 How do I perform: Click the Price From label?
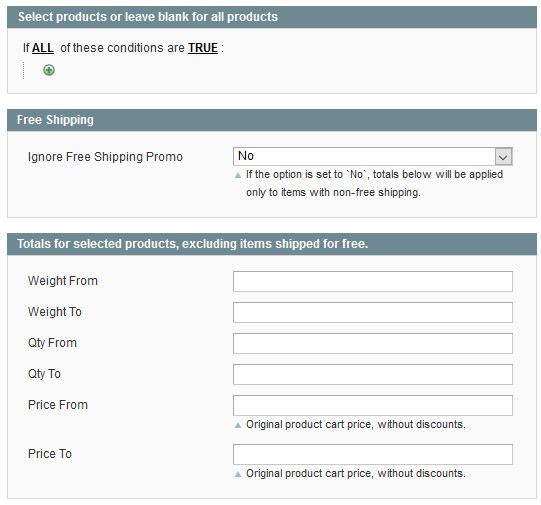pyautogui.click(x=58, y=405)
